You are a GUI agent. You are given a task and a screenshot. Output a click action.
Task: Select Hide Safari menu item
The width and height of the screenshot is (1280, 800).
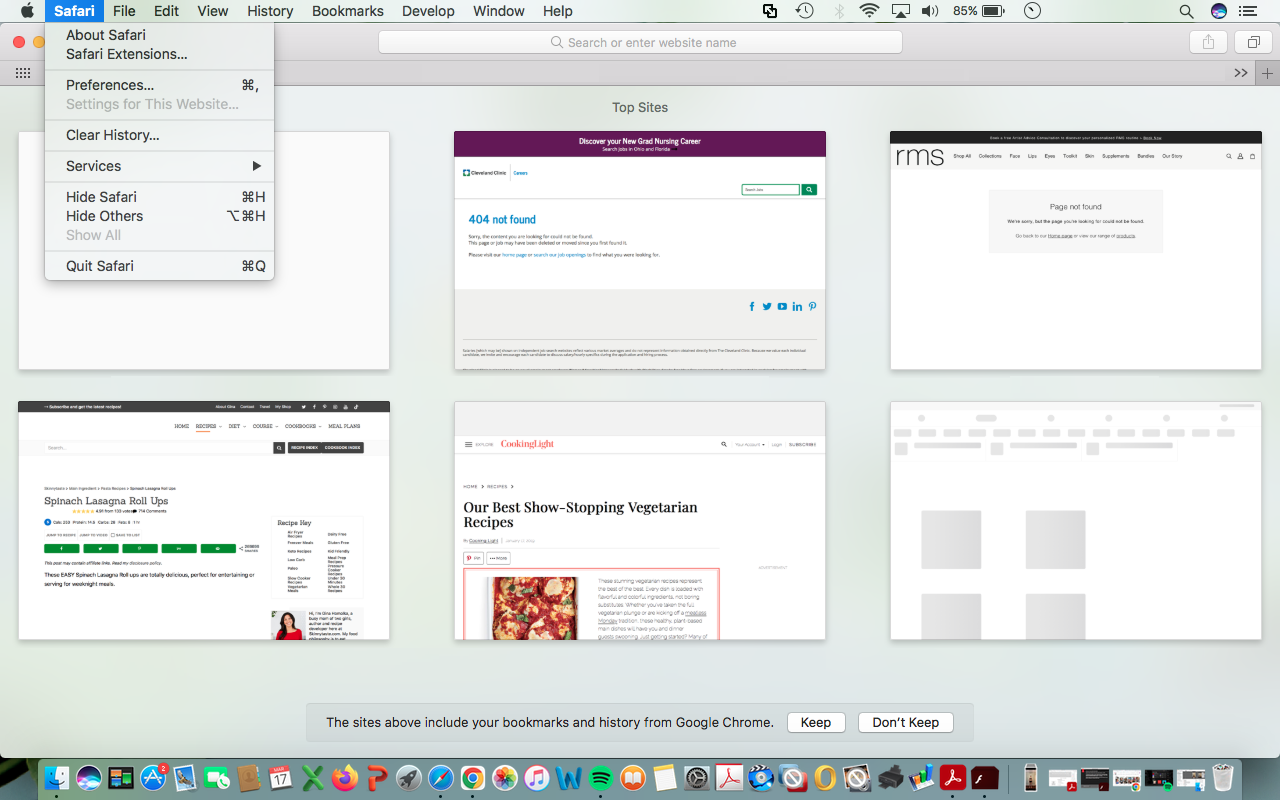click(159, 197)
